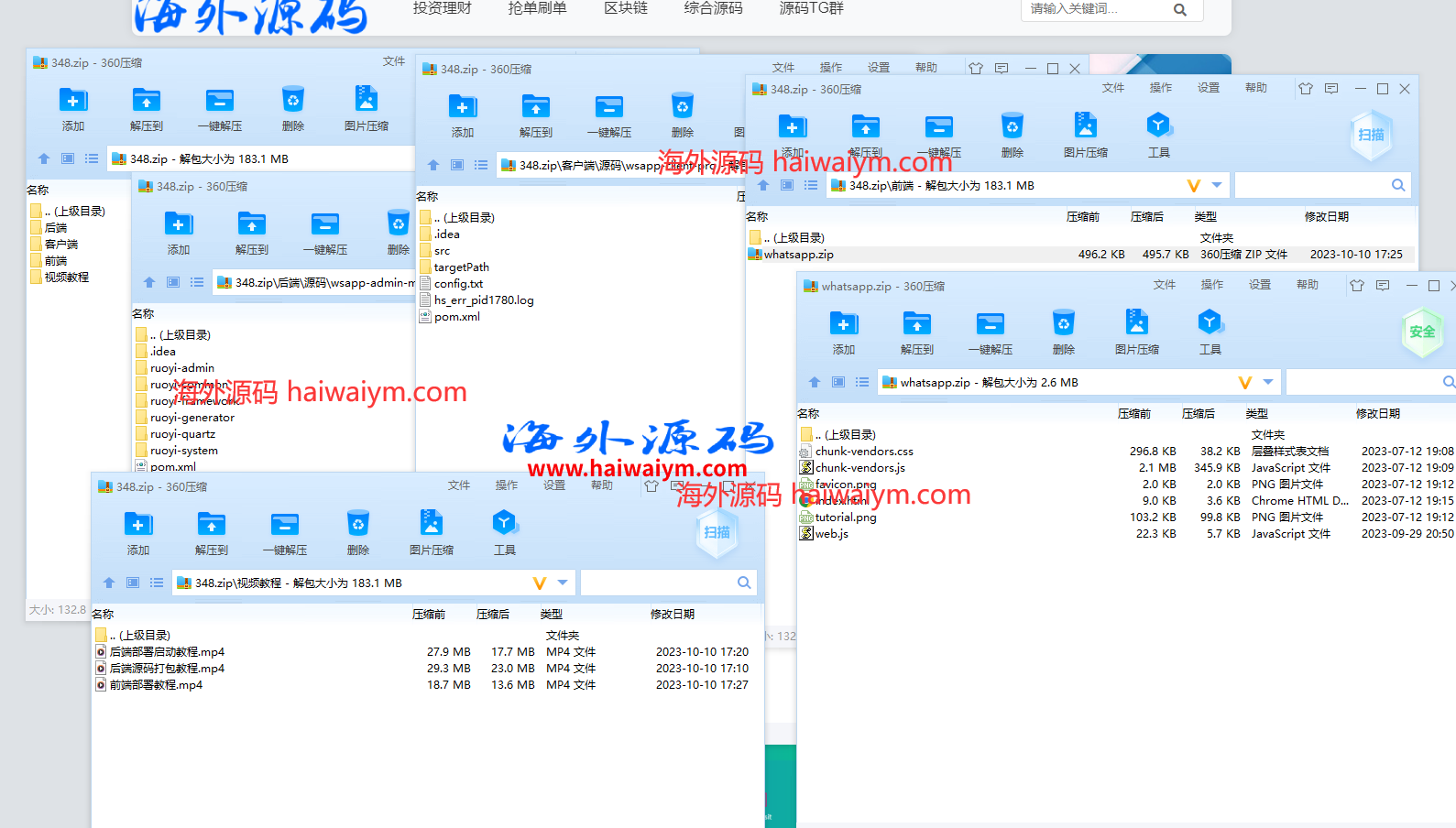Click the 工具 icon in whatsapp.zip window
1456x828 pixels.
click(x=1210, y=332)
